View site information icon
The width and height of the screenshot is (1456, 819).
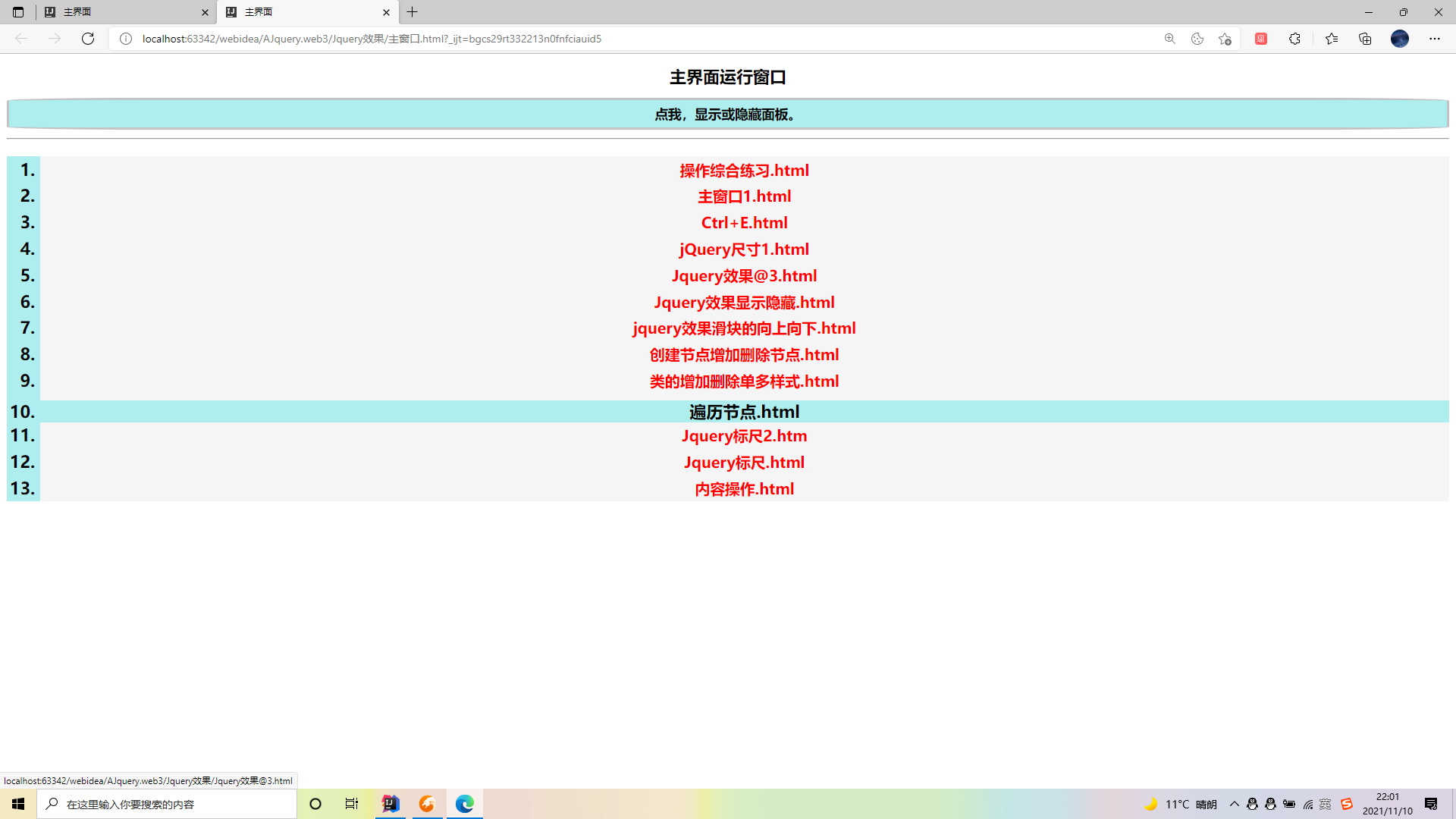point(126,39)
